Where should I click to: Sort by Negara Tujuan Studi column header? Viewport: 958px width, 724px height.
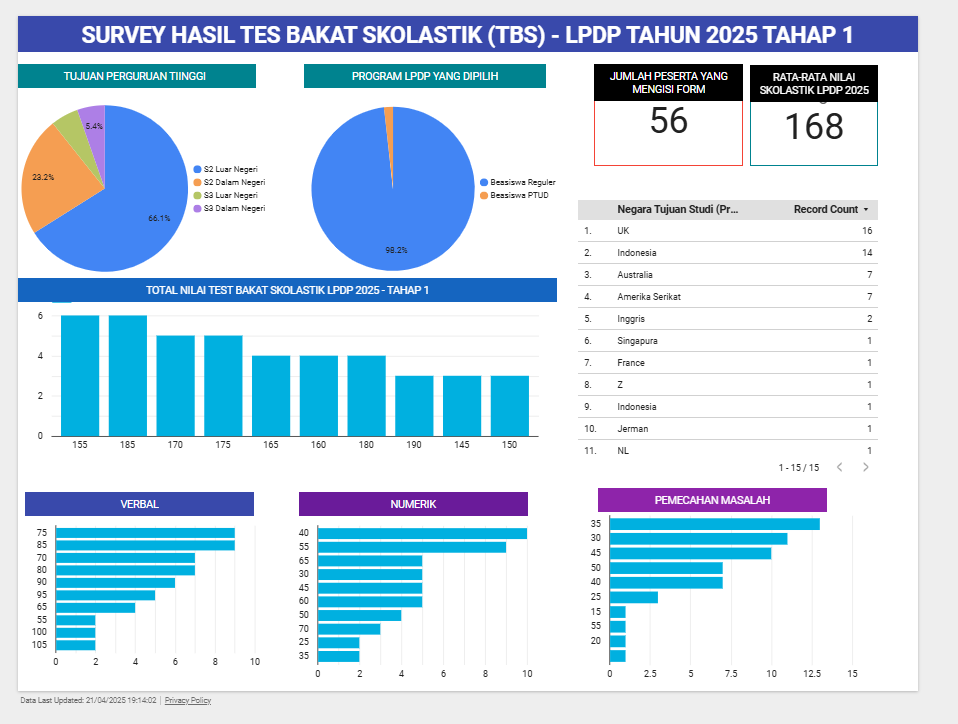677,210
